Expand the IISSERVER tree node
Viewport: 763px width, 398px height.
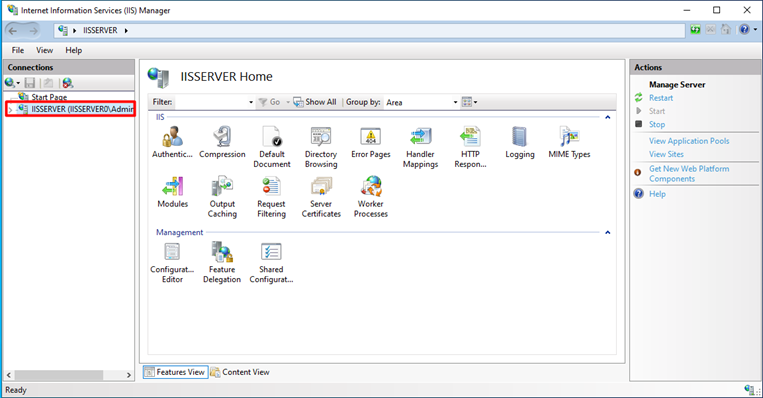coord(10,110)
